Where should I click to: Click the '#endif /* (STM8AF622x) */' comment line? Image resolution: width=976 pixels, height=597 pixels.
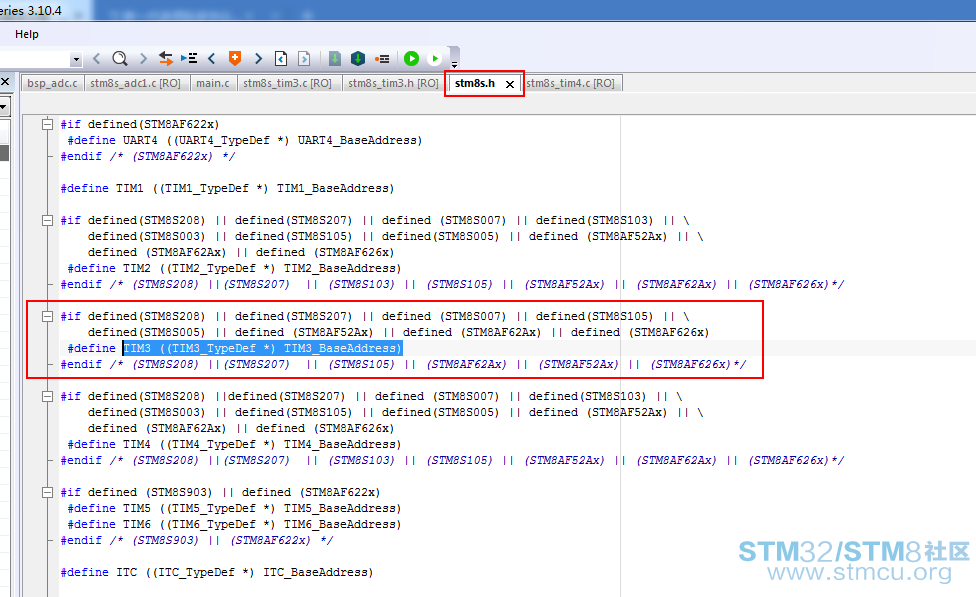point(148,156)
